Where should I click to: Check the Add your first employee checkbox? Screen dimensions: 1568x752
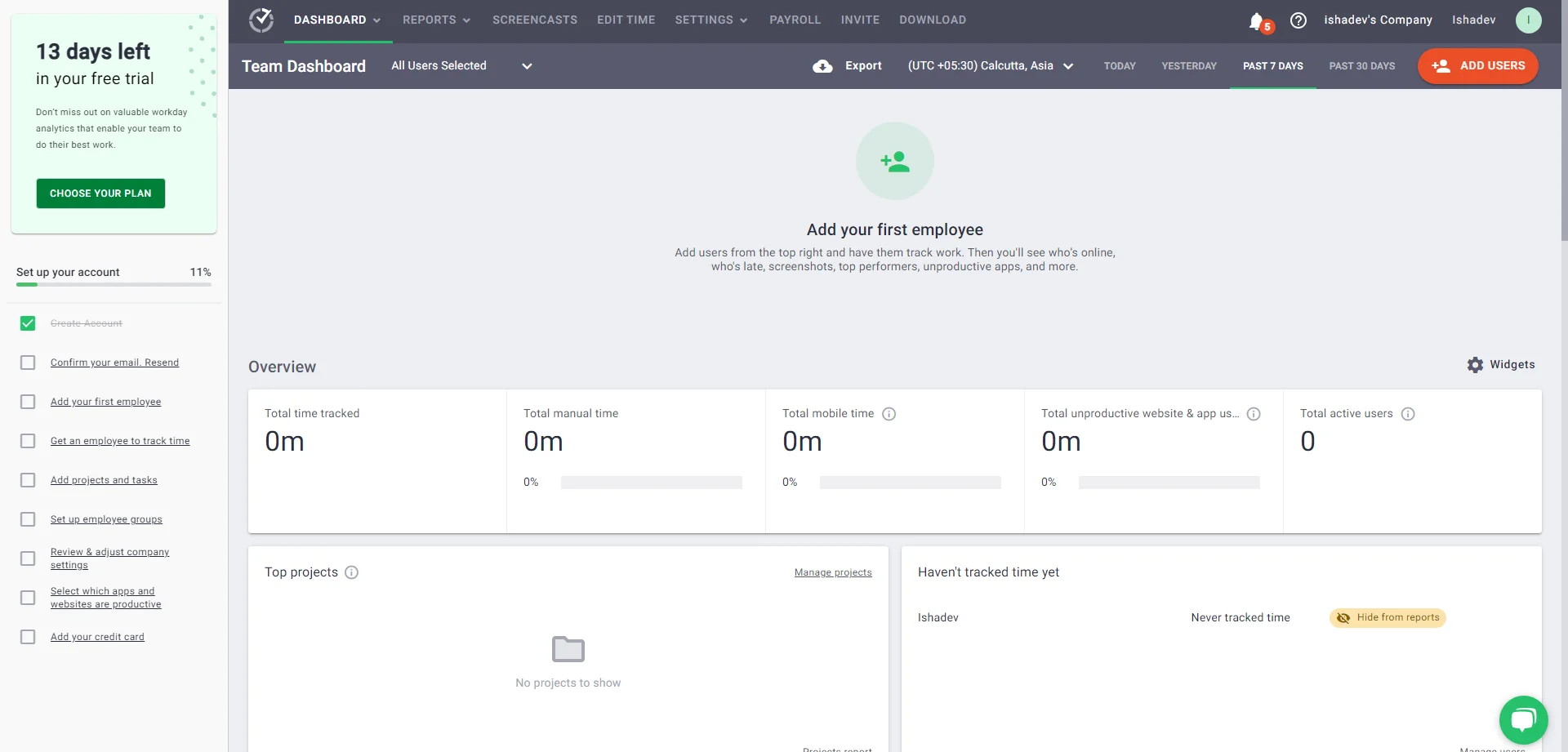(x=28, y=402)
